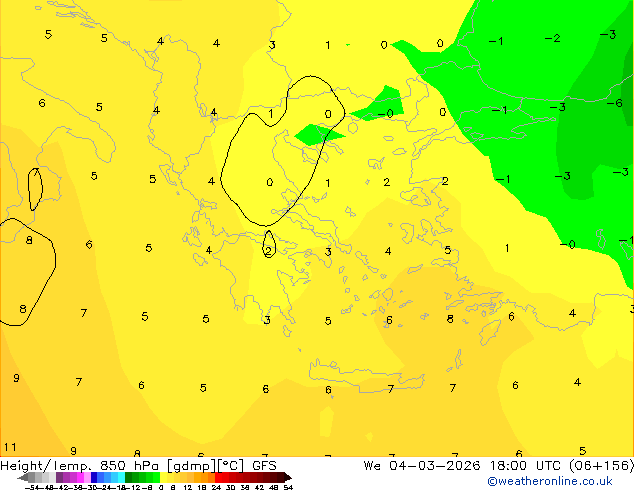Pick the bright magenta legend swatch

pos(80,478)
